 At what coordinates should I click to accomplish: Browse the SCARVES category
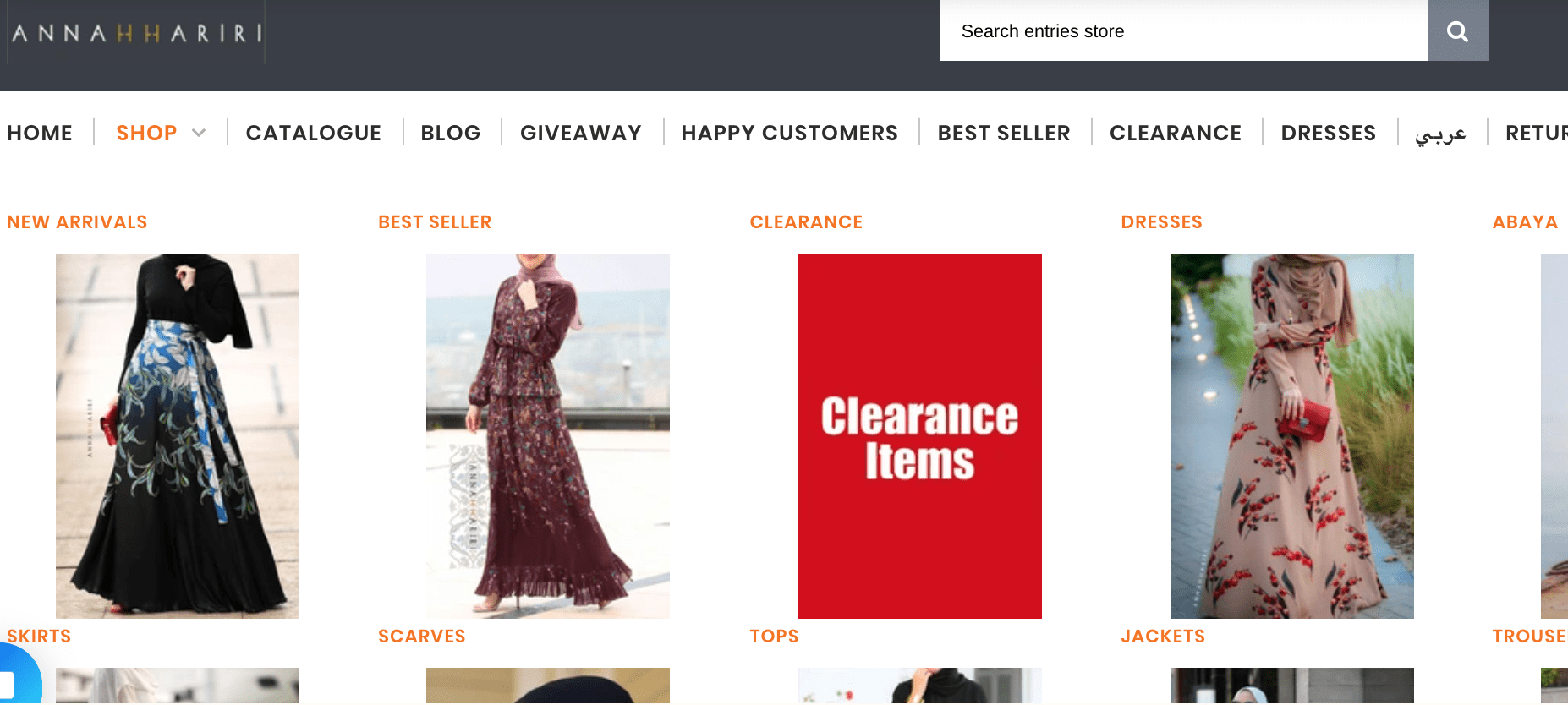(421, 636)
